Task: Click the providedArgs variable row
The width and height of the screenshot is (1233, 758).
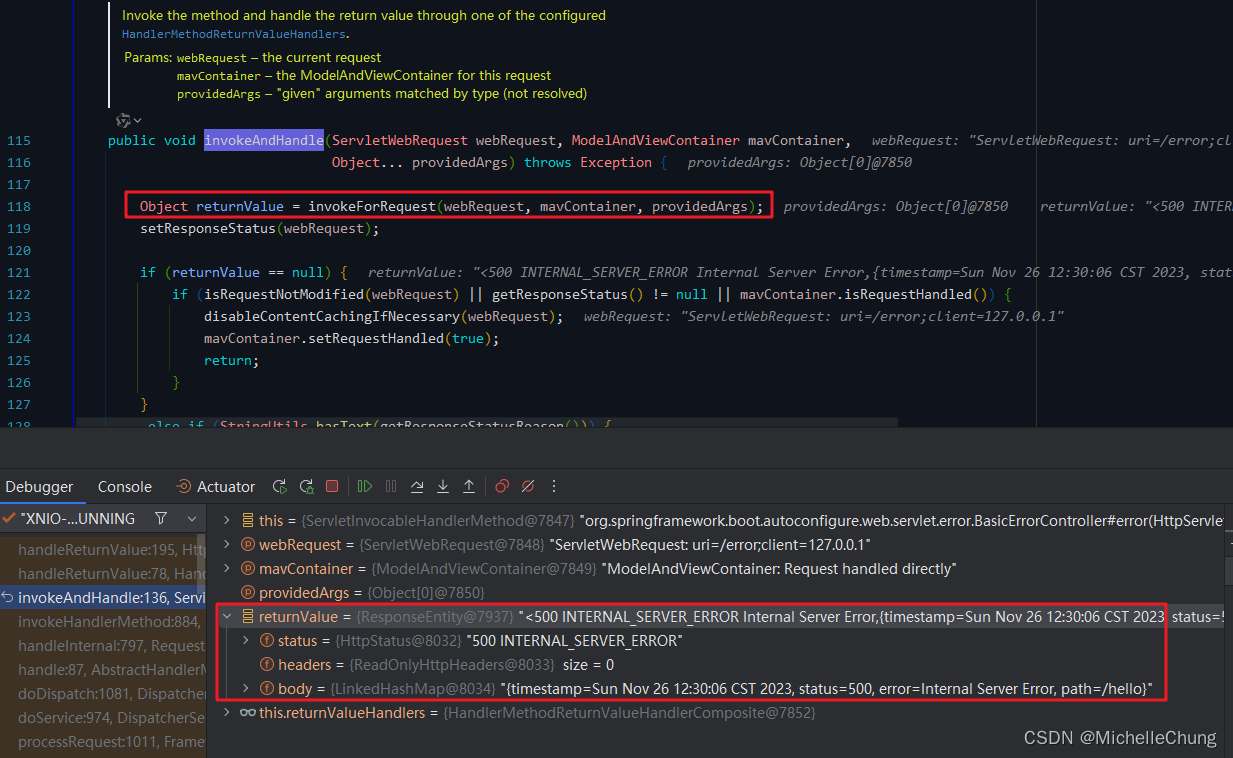Action: pos(715,593)
